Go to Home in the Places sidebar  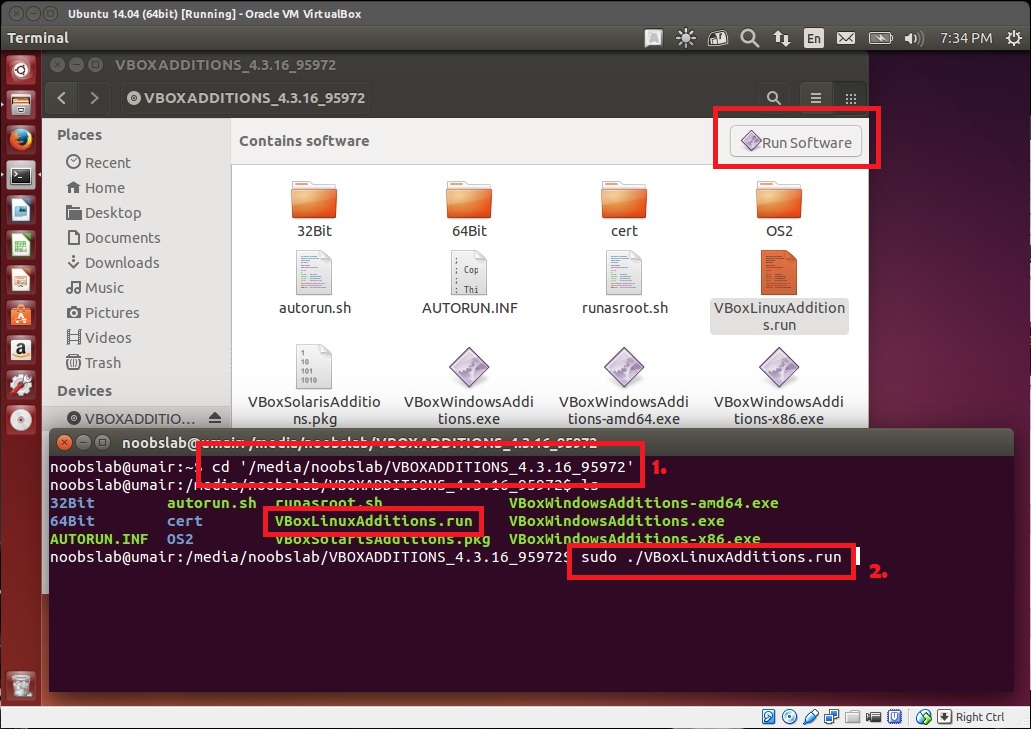coord(95,187)
